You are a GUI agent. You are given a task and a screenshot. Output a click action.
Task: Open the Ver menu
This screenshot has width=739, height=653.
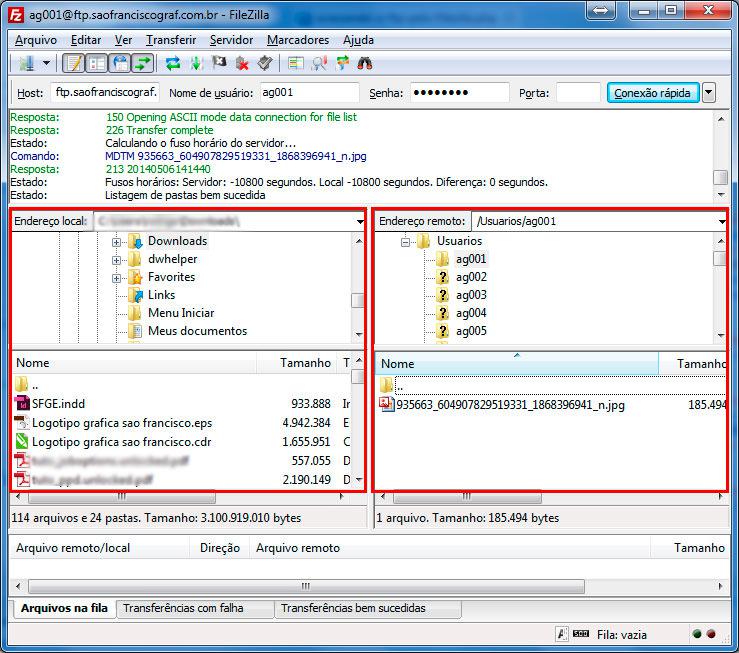point(123,40)
